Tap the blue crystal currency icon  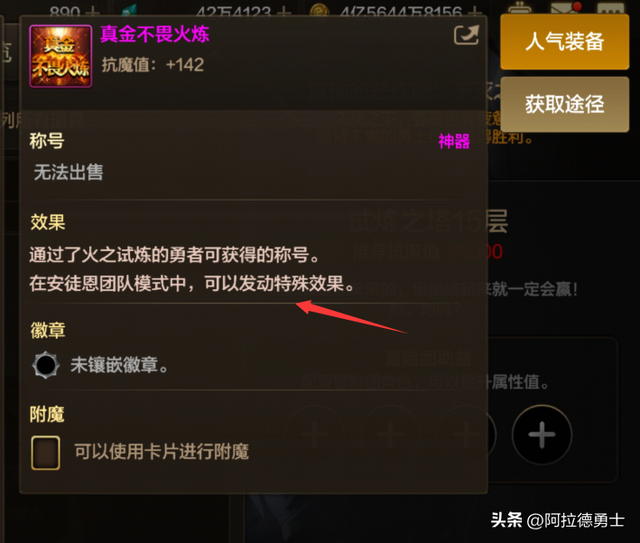coord(129,10)
